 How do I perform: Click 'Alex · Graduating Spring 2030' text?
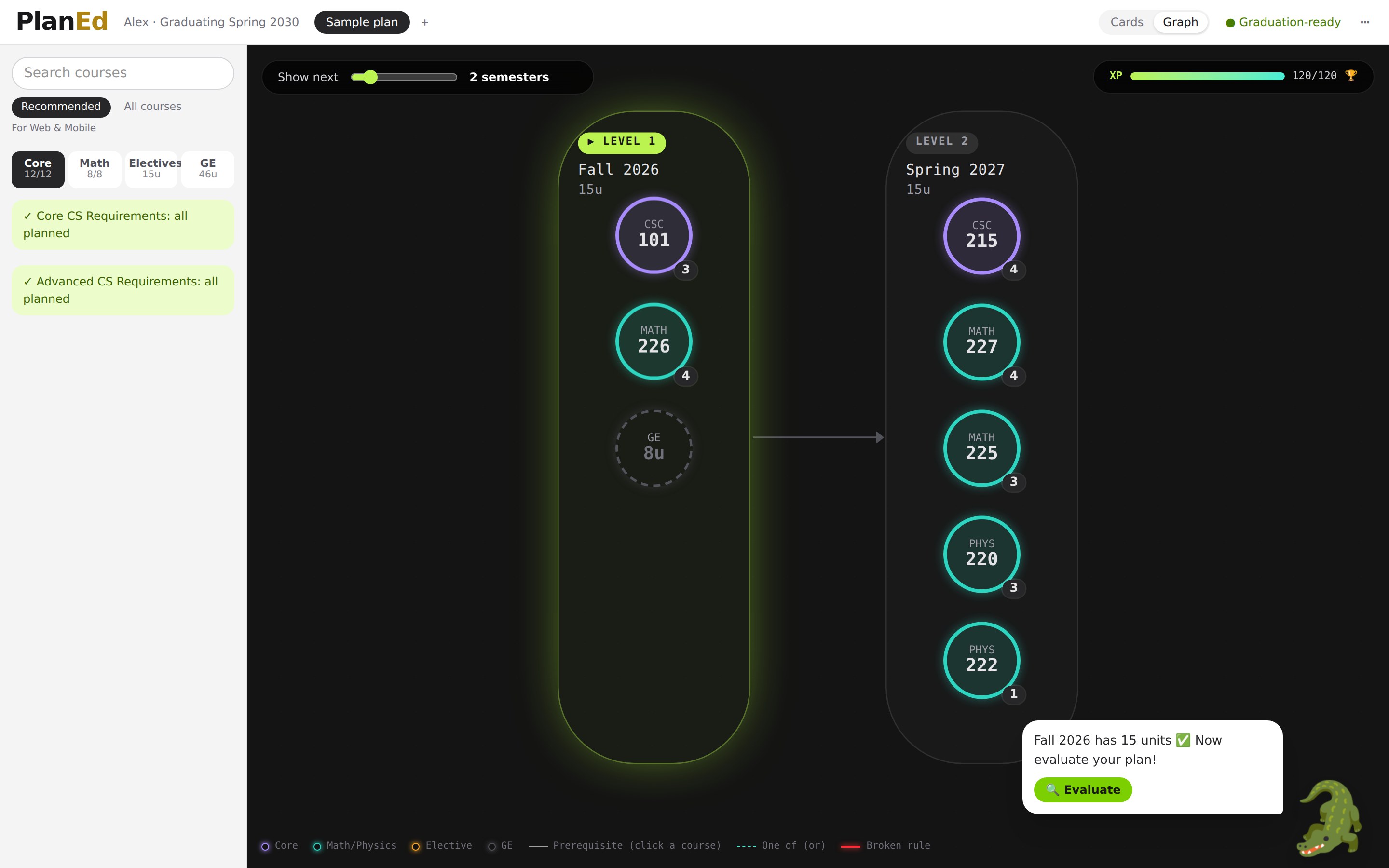click(x=211, y=22)
